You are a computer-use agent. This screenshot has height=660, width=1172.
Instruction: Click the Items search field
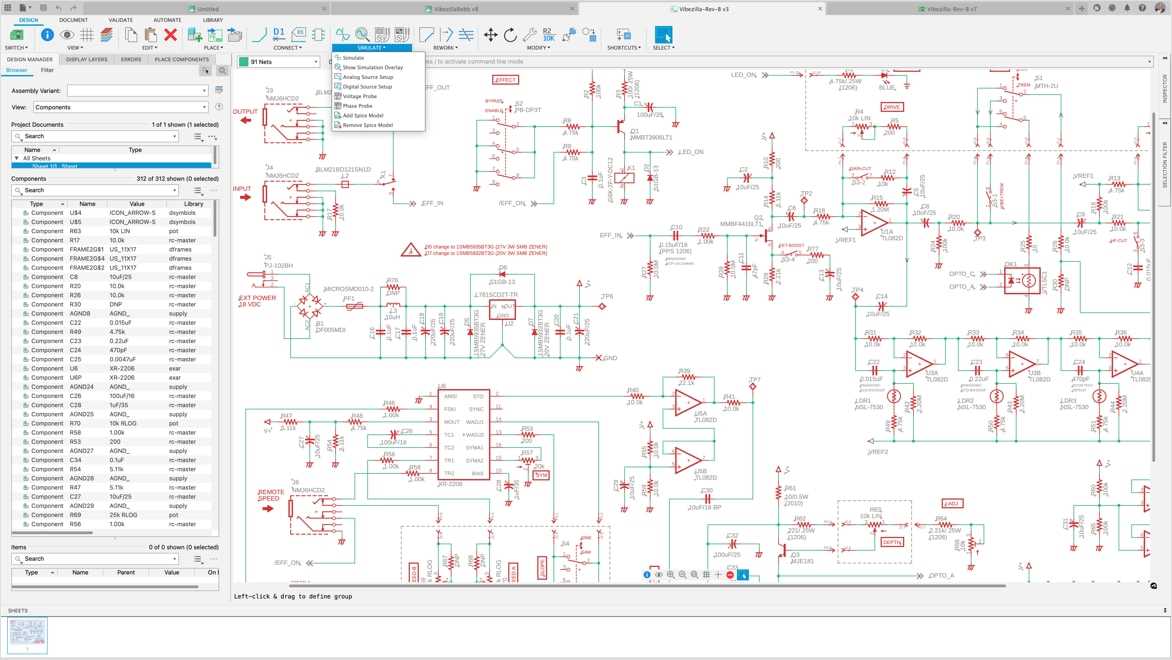point(95,558)
